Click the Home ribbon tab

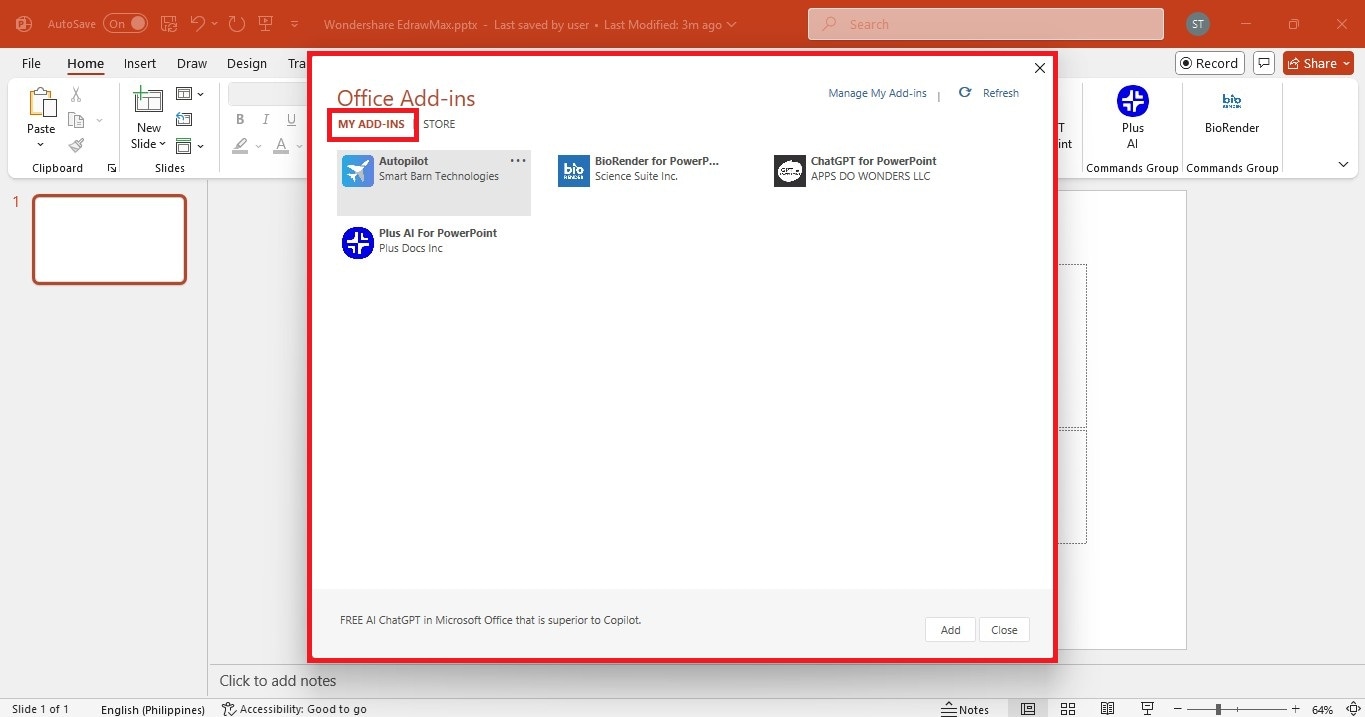point(85,63)
